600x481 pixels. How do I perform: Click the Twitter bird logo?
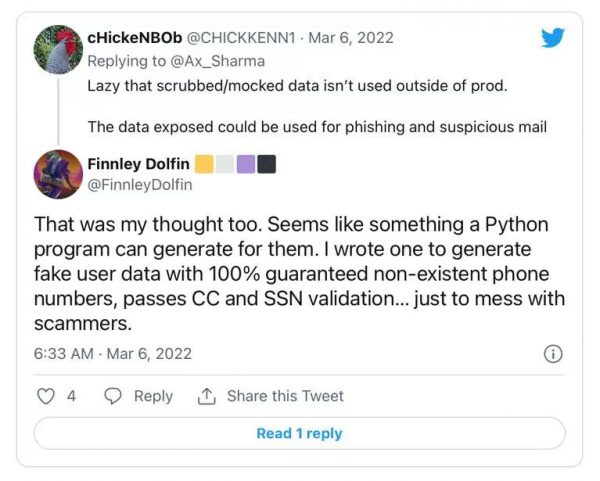point(552,38)
